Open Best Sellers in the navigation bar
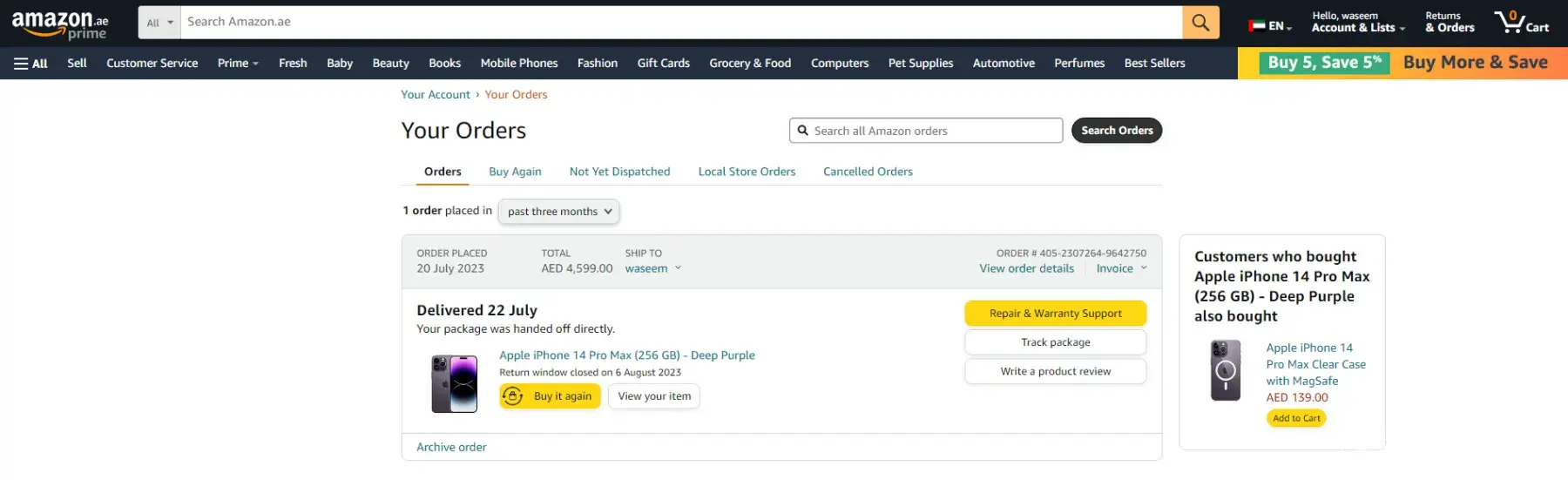 tap(1154, 64)
